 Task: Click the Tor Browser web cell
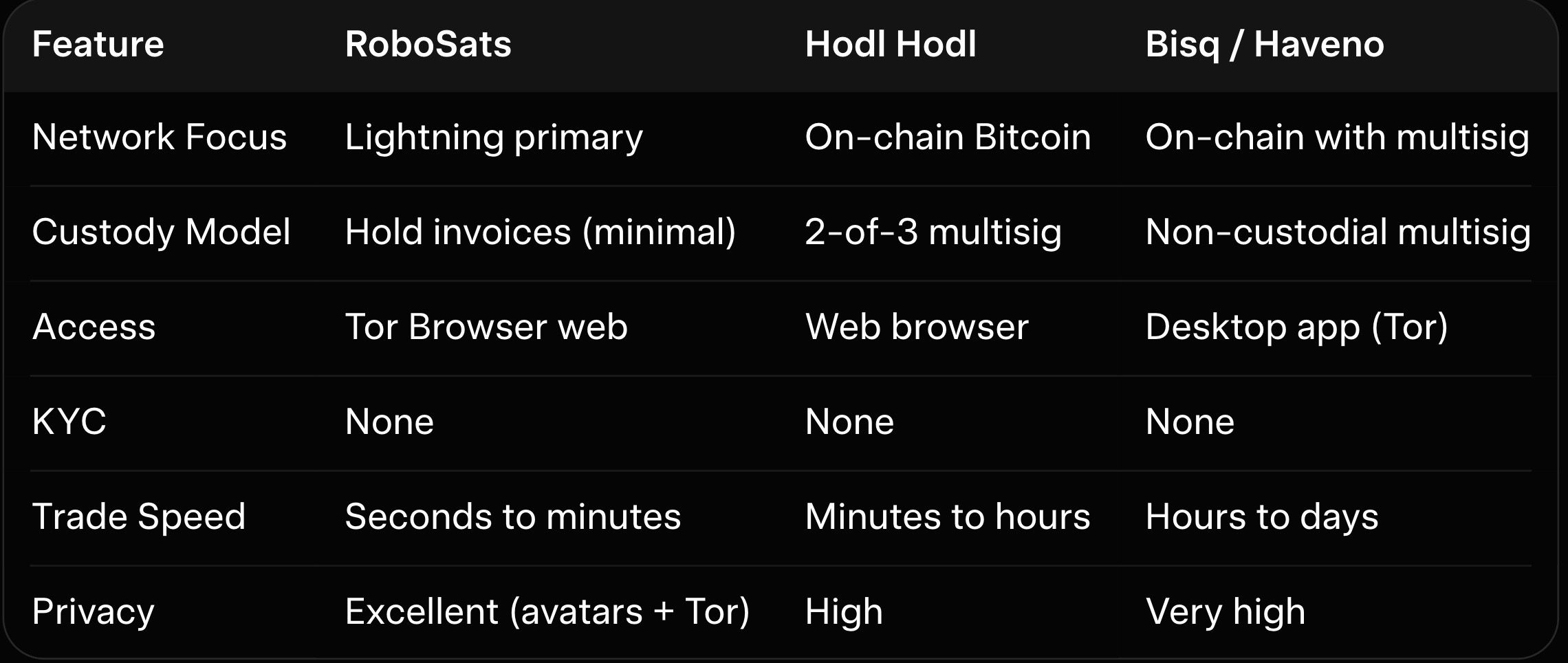coord(486,327)
